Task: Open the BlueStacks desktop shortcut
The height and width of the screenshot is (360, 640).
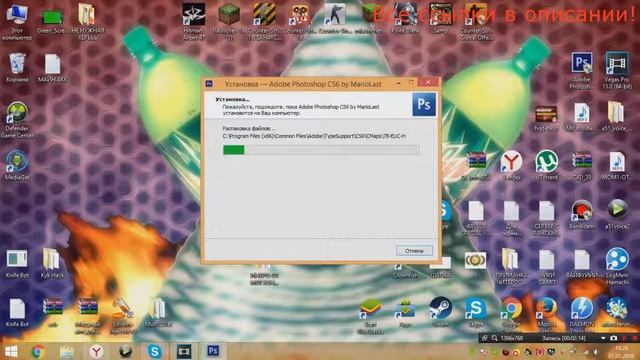Action: coord(370,316)
